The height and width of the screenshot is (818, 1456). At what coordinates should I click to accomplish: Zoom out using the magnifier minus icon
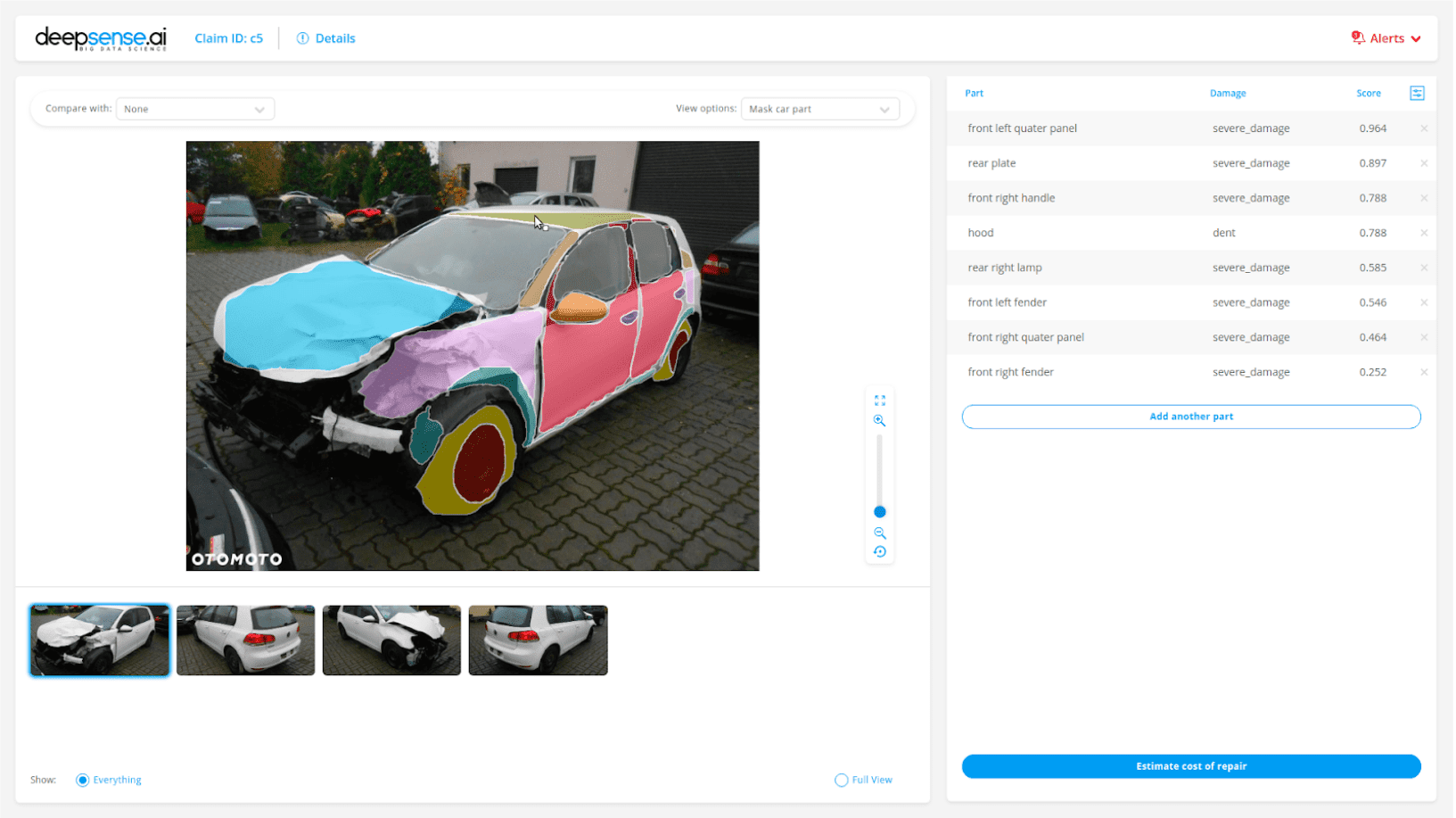(879, 533)
